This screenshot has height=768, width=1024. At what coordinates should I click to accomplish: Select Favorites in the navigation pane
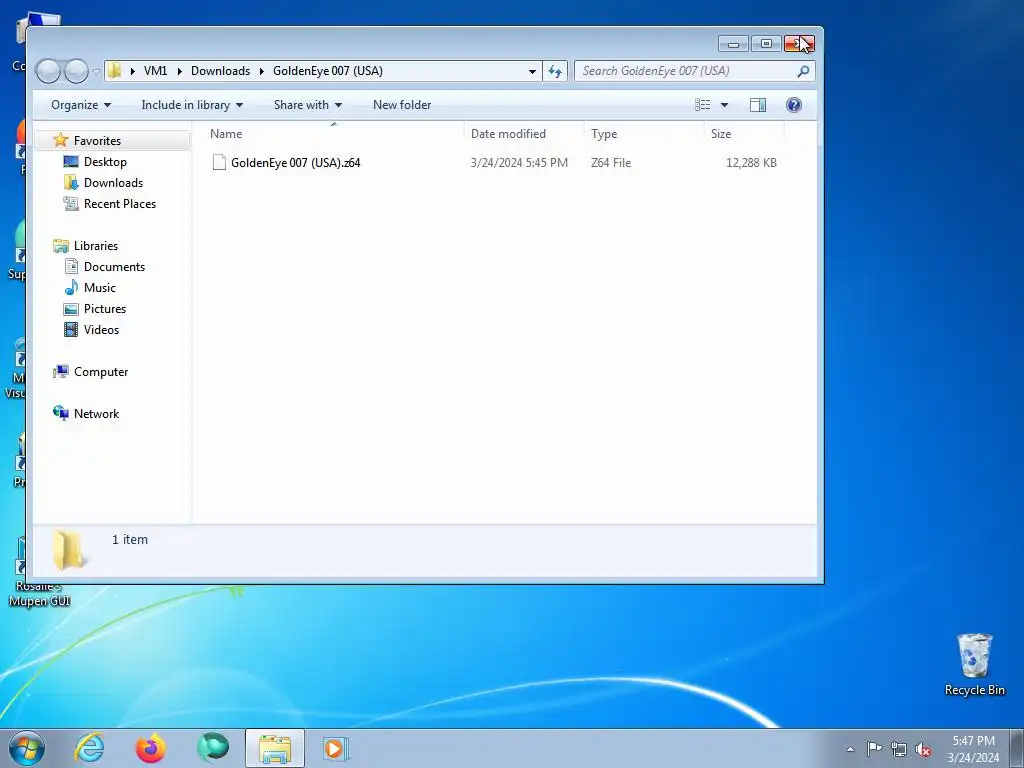pos(97,140)
